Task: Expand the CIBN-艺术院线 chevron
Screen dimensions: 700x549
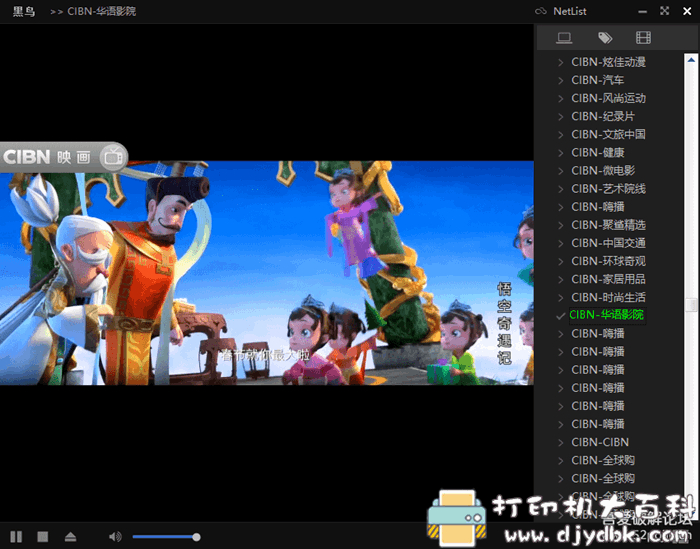Action: click(x=561, y=189)
